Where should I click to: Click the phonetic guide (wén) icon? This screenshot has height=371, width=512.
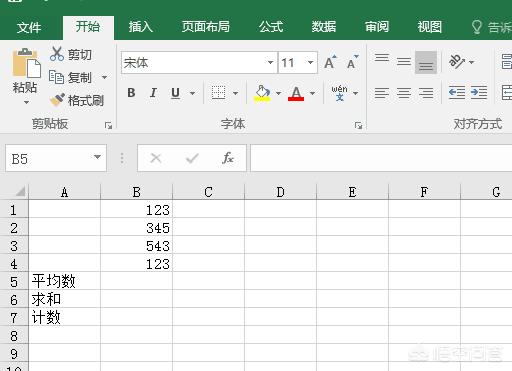tap(339, 93)
